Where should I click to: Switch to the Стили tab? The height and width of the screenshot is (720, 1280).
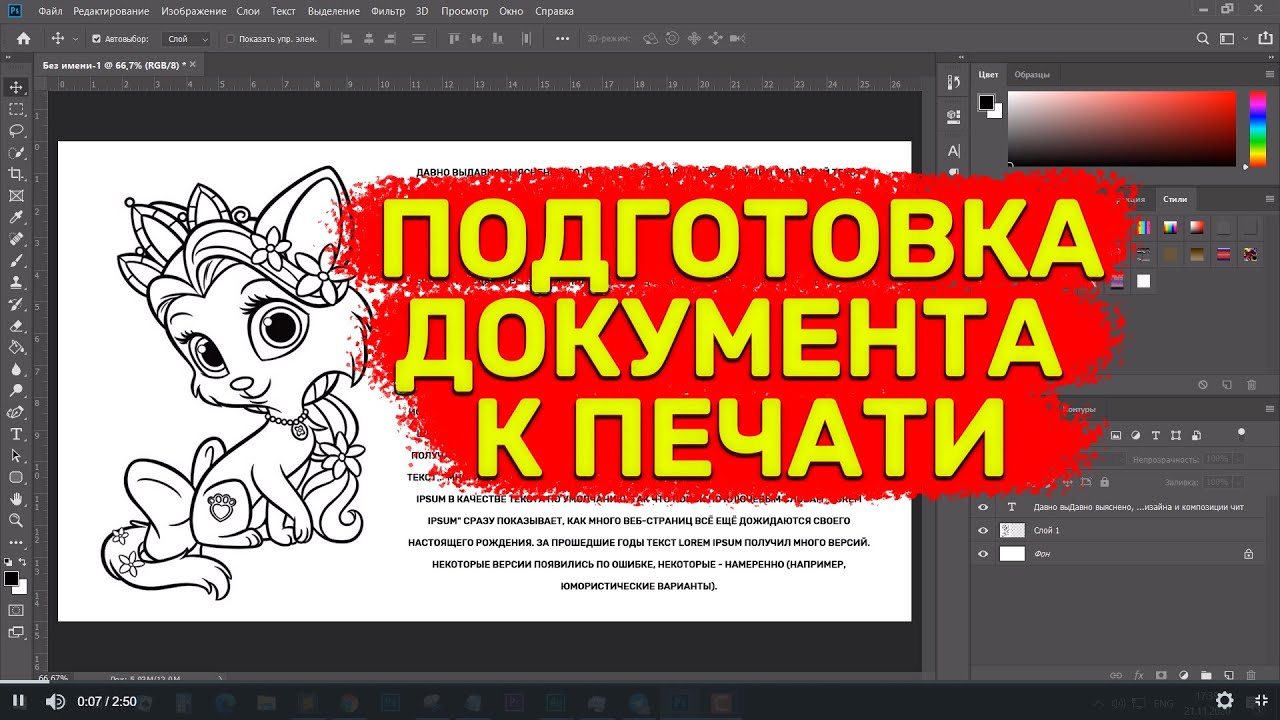pos(1175,200)
